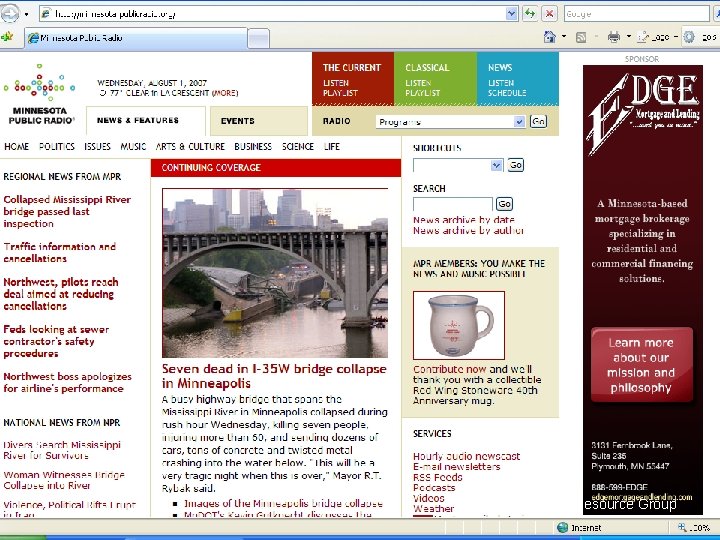Switch to the Events tab
The height and width of the screenshot is (540, 720).
259,121
